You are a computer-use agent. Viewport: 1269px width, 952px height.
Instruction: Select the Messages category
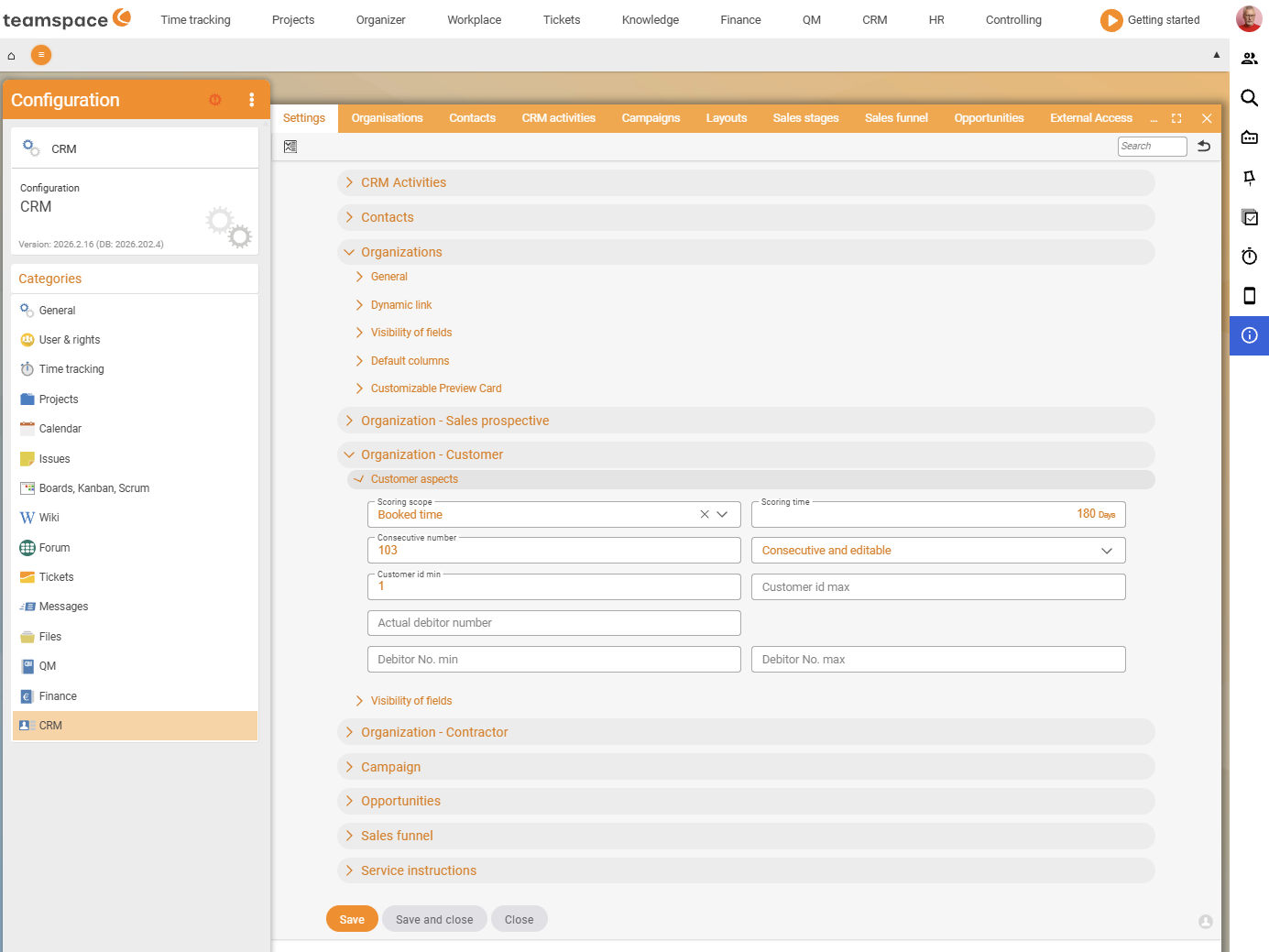[x=135, y=607]
